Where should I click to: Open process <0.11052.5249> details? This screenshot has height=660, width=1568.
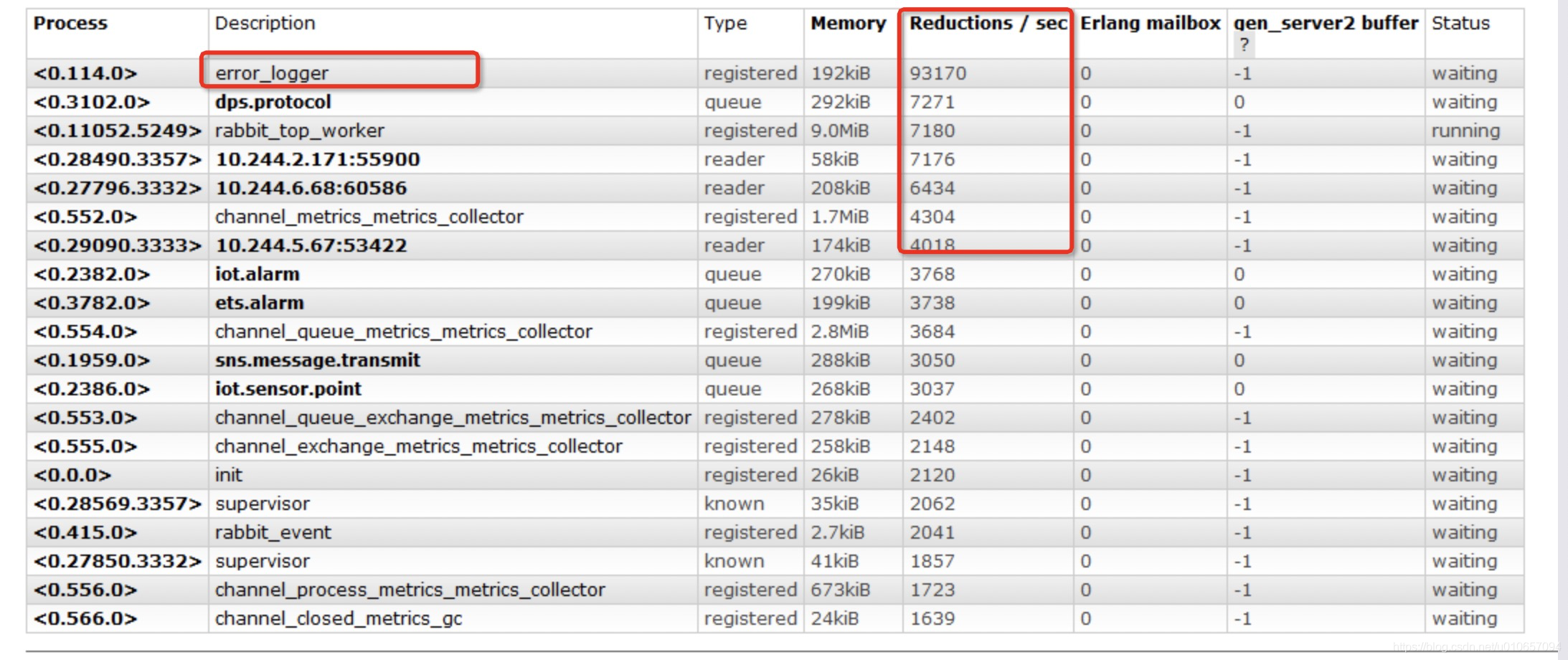[118, 131]
